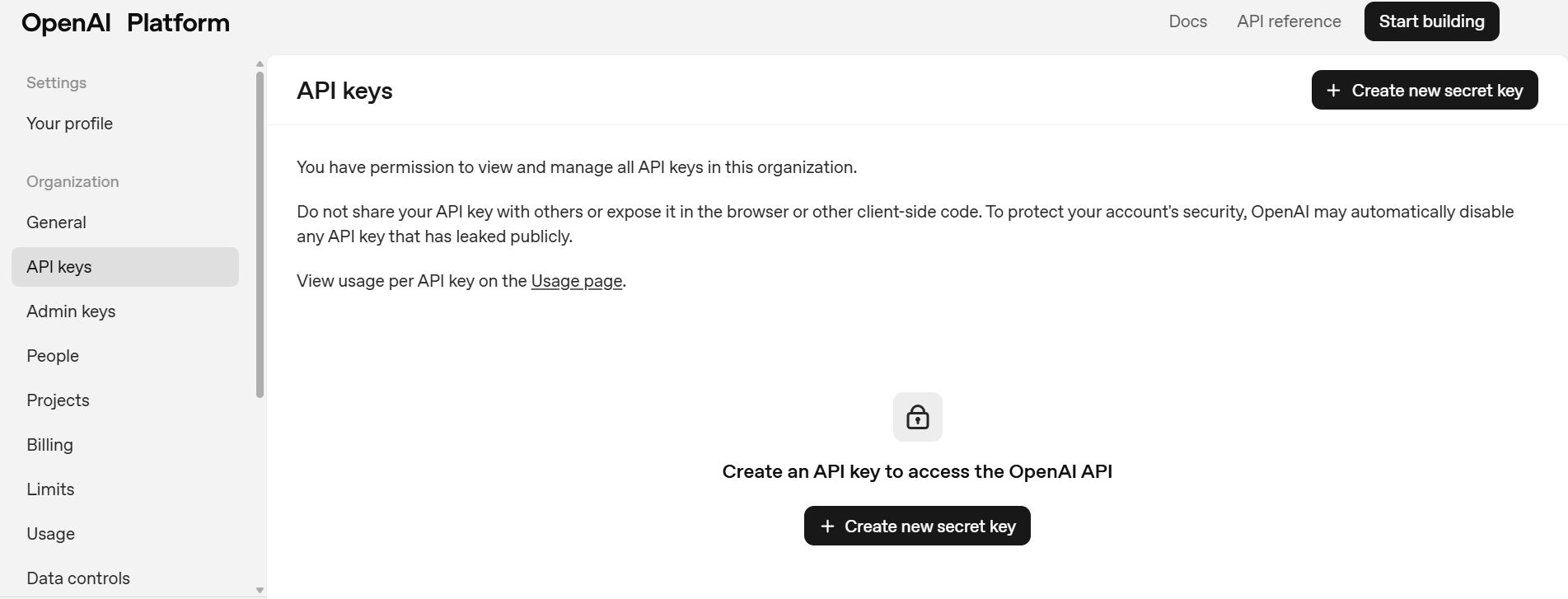The image size is (1568, 599).
Task: Open the Admin keys section
Action: [x=71, y=311]
